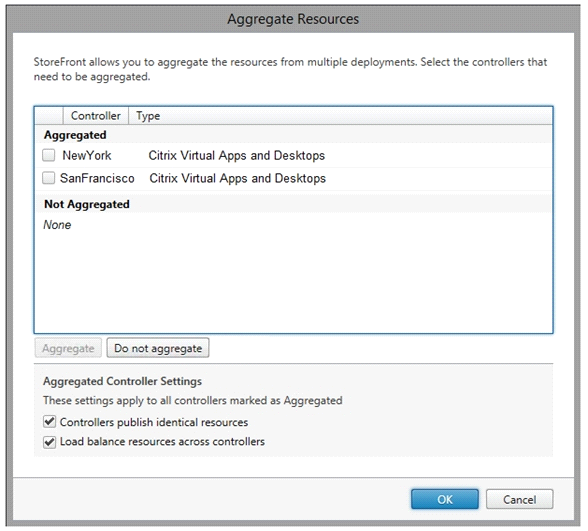Screen dimensions: 588x531
Task: Click NewYork's Citrix Virtual Apps and Desktops type
Action: pos(237,155)
